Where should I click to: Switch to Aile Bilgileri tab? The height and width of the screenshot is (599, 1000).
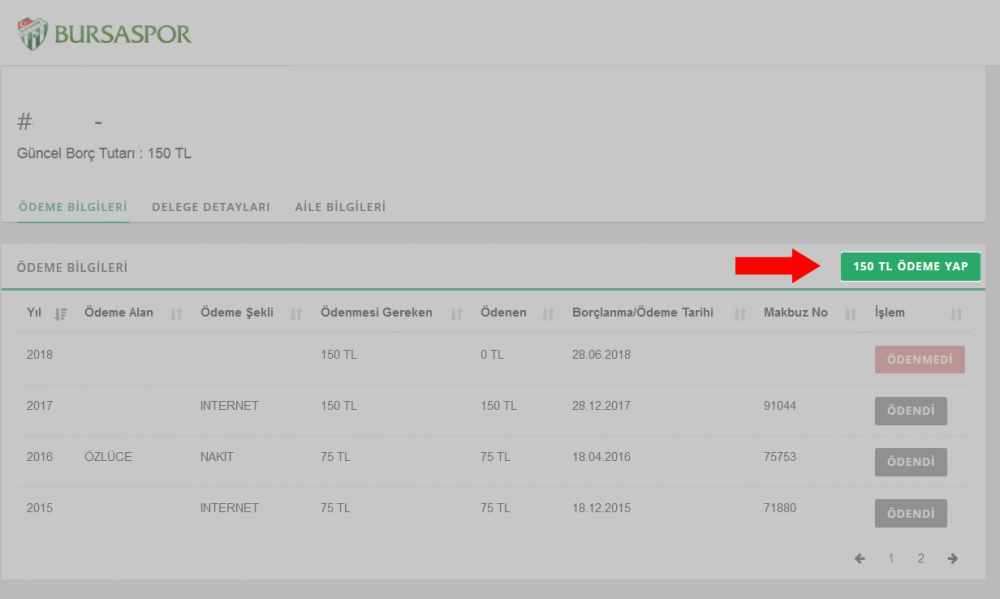(340, 207)
